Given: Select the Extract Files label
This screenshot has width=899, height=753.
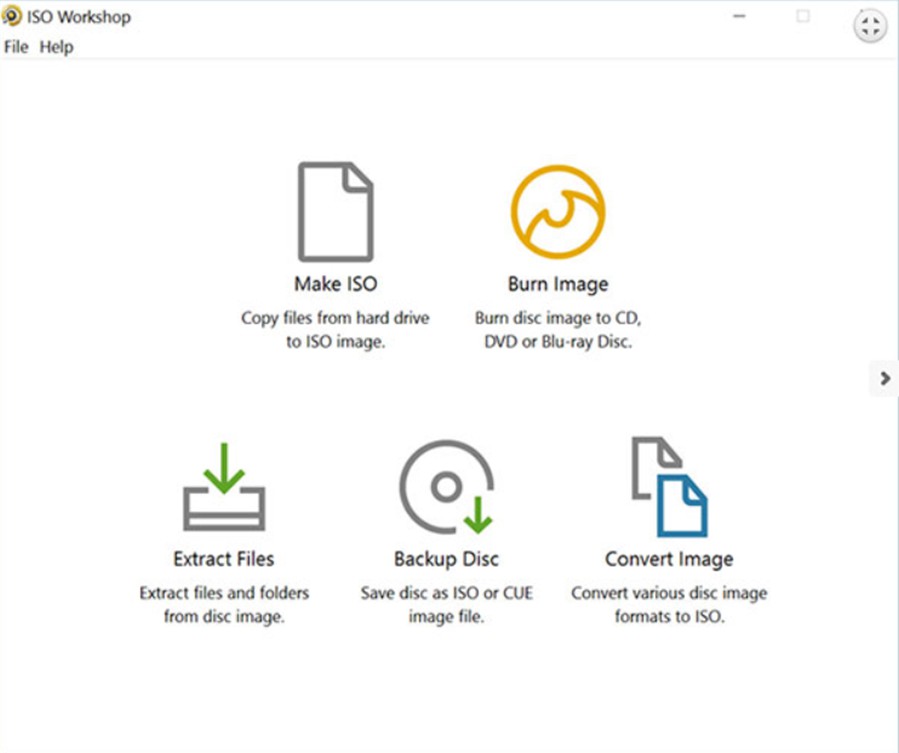Looking at the screenshot, I should (224, 559).
